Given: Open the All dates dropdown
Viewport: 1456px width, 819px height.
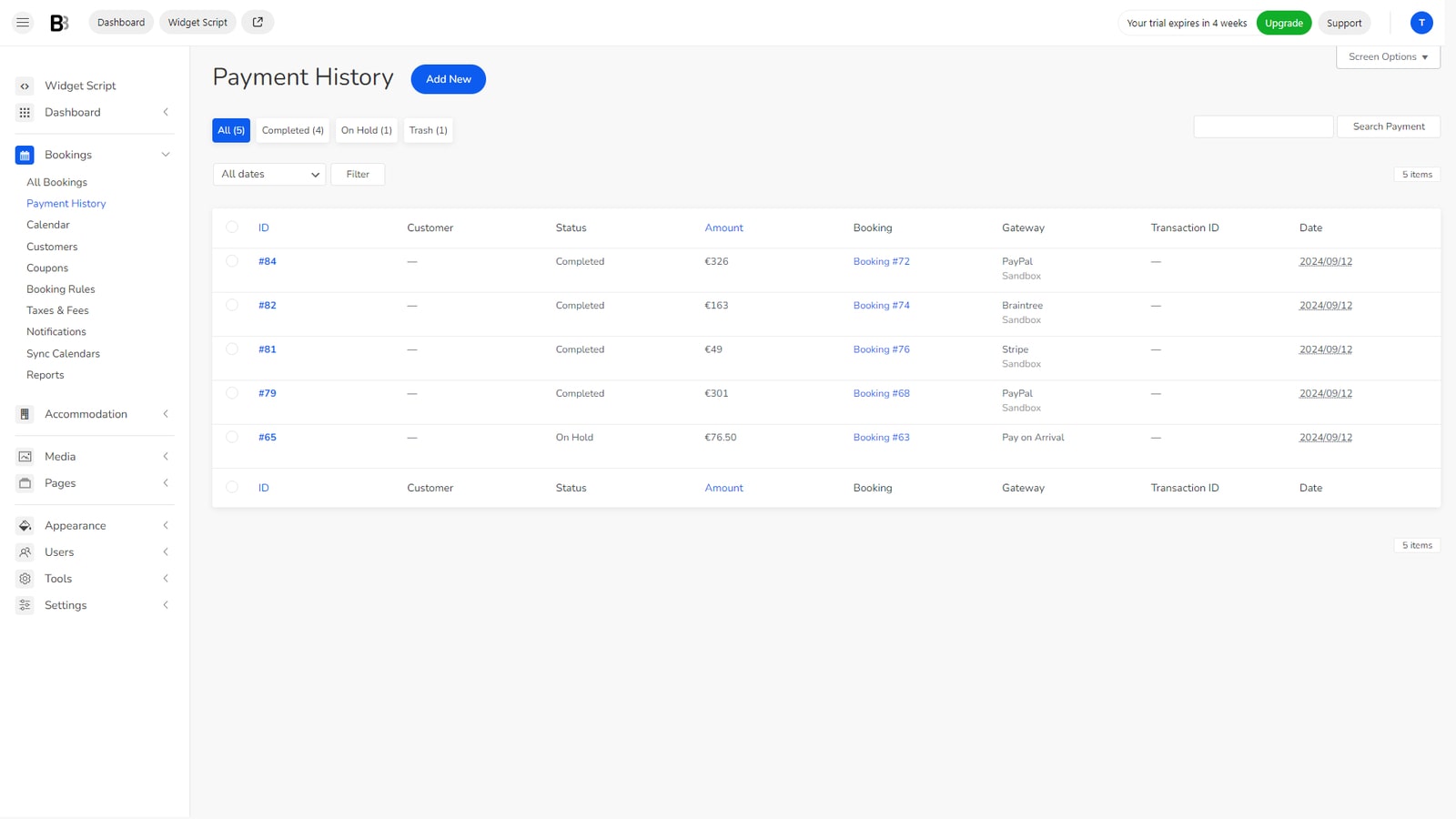Looking at the screenshot, I should tap(268, 174).
